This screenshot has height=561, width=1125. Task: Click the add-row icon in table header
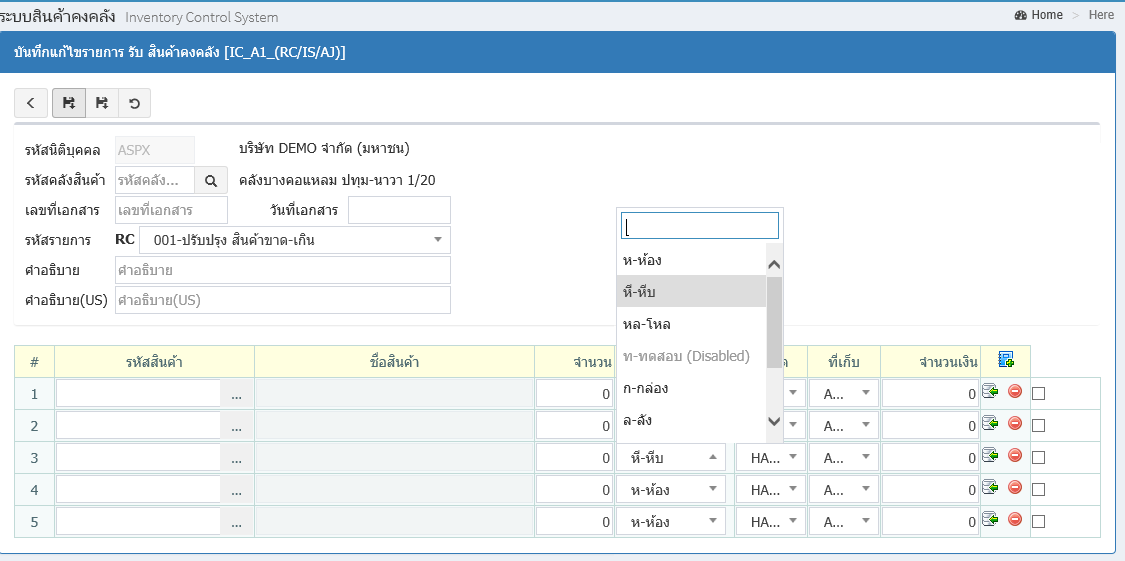click(x=1005, y=361)
